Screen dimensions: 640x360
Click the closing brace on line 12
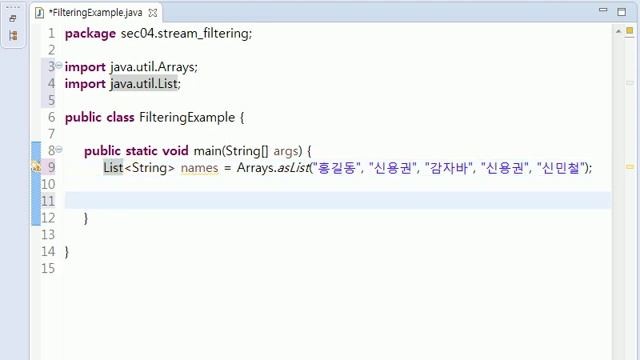(86, 218)
